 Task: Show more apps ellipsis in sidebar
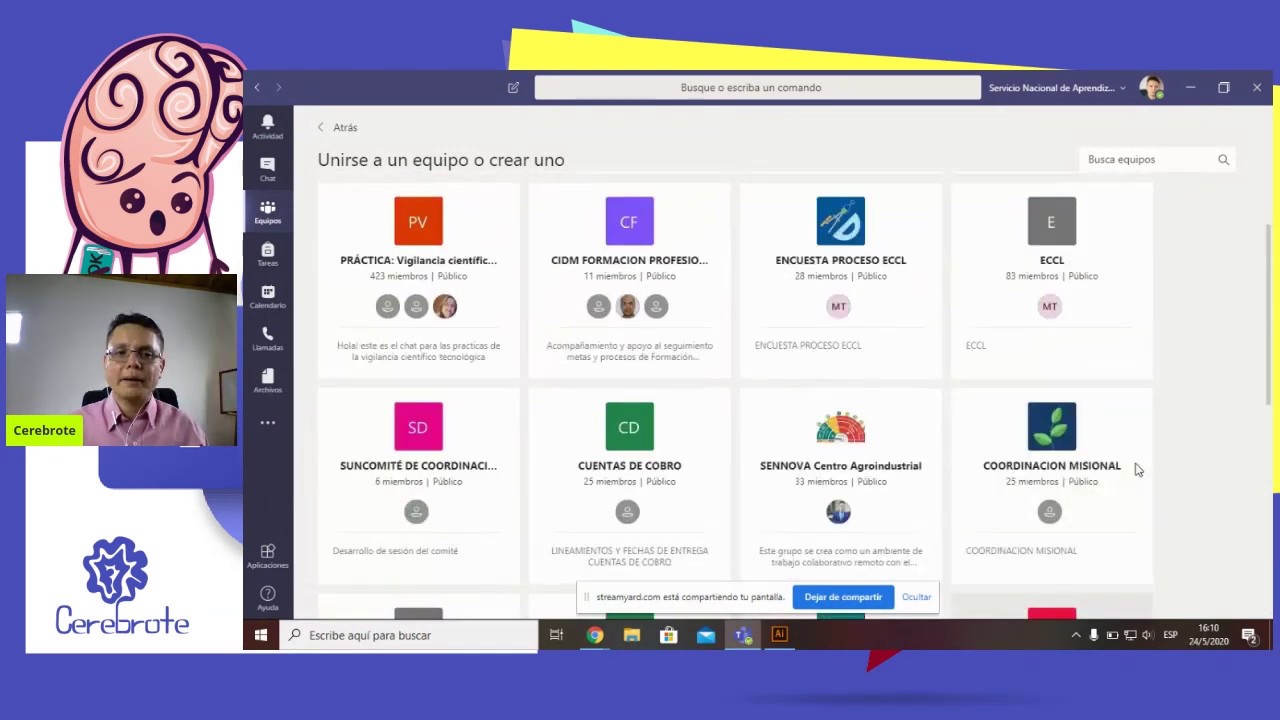tap(267, 423)
